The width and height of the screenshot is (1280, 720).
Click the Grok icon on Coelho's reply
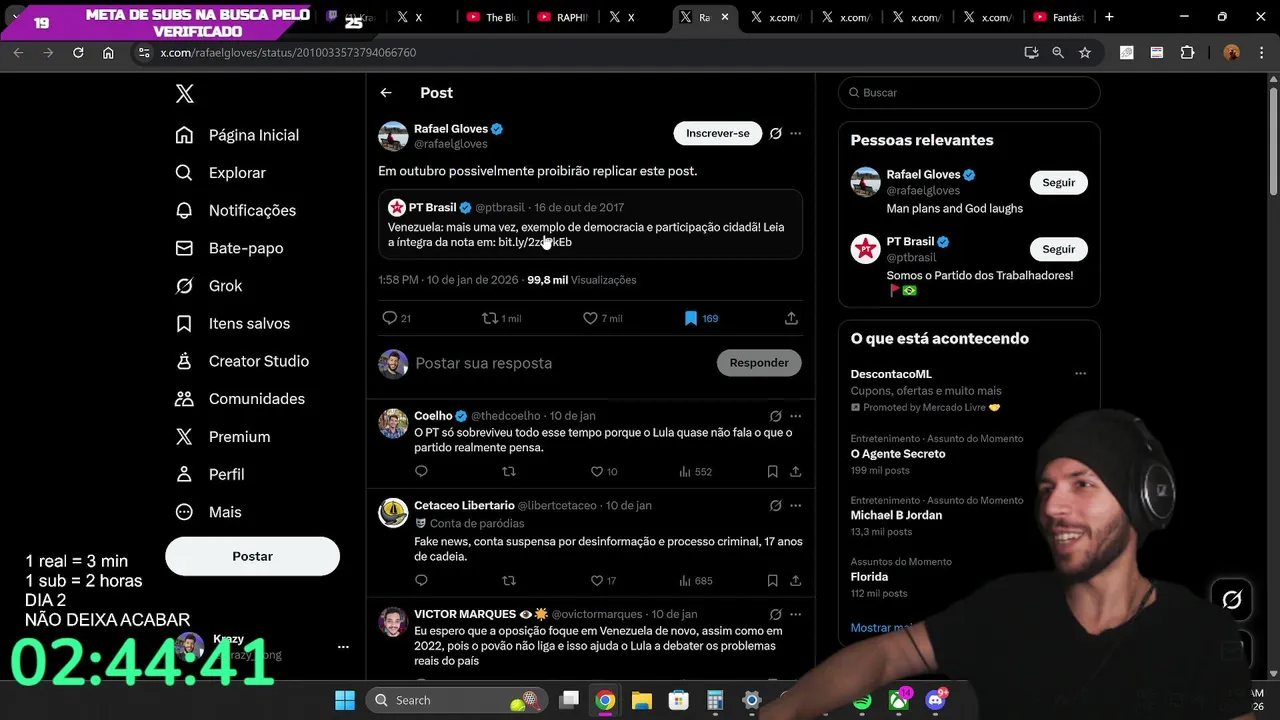[775, 416]
